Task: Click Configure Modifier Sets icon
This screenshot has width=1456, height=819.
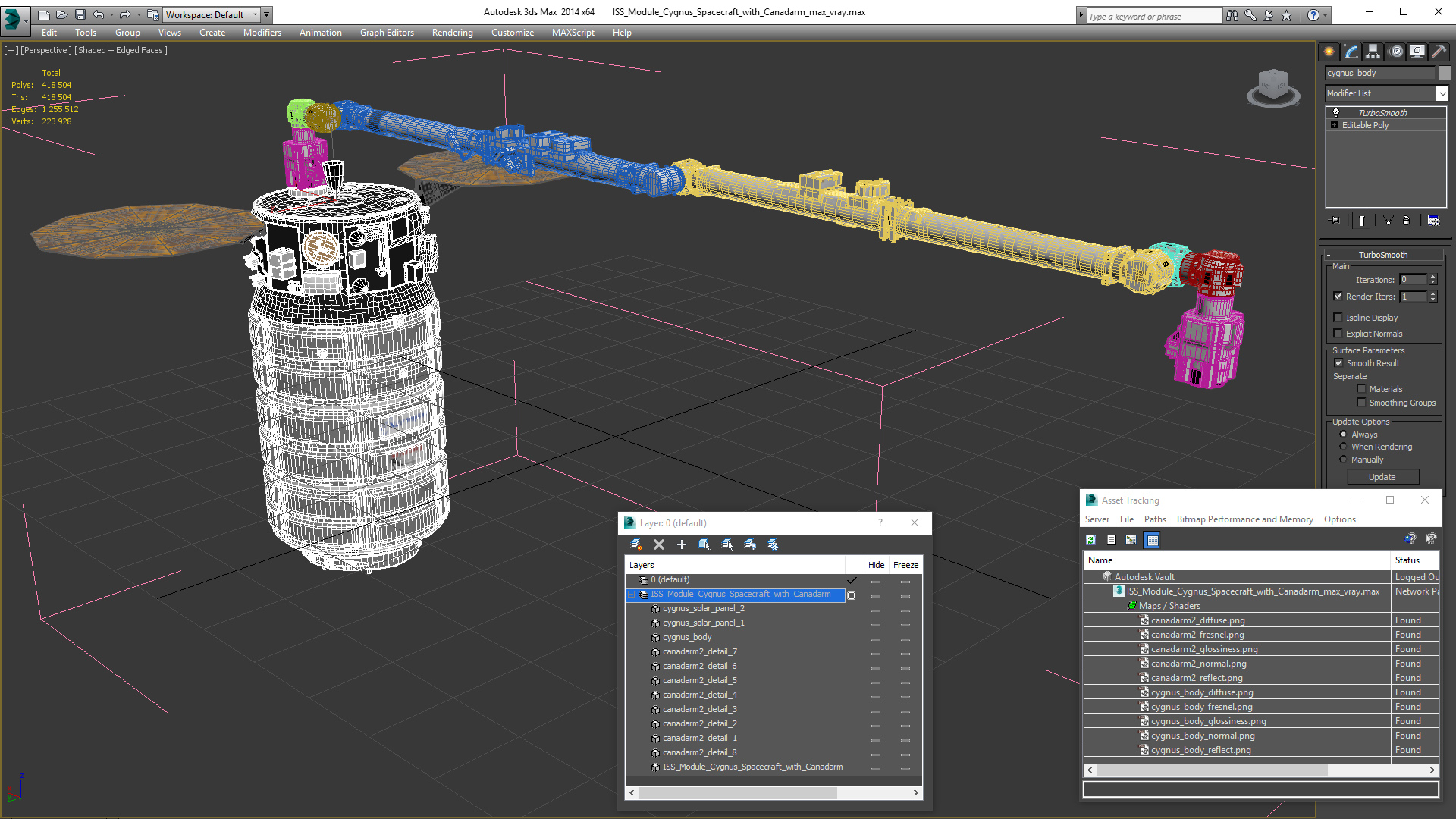Action: [x=1433, y=221]
